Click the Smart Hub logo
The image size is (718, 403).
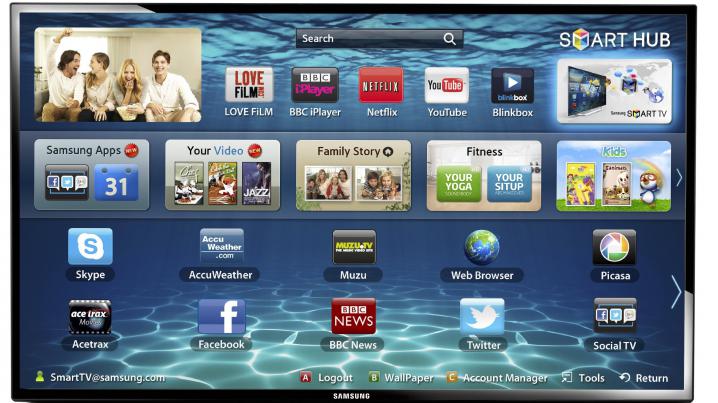pyautogui.click(x=615, y=39)
